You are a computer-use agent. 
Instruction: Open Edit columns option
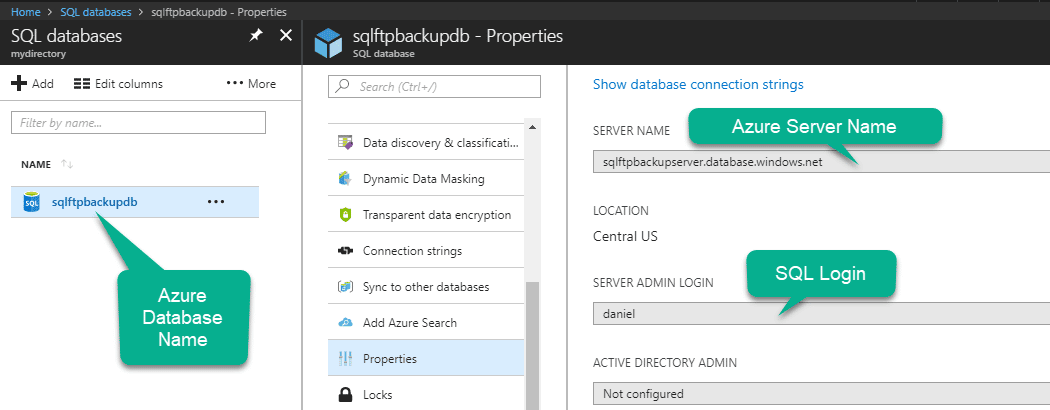pos(119,84)
